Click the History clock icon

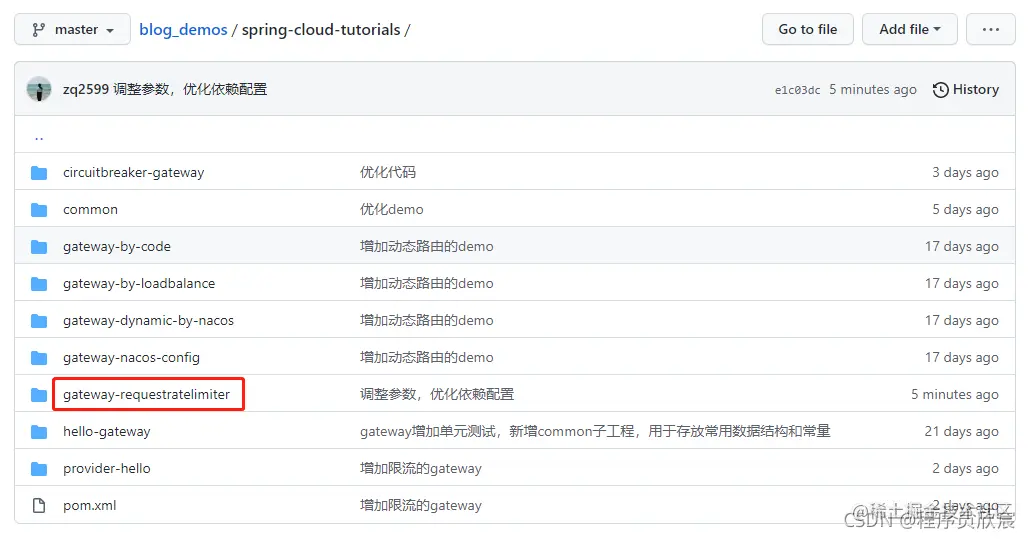941,89
